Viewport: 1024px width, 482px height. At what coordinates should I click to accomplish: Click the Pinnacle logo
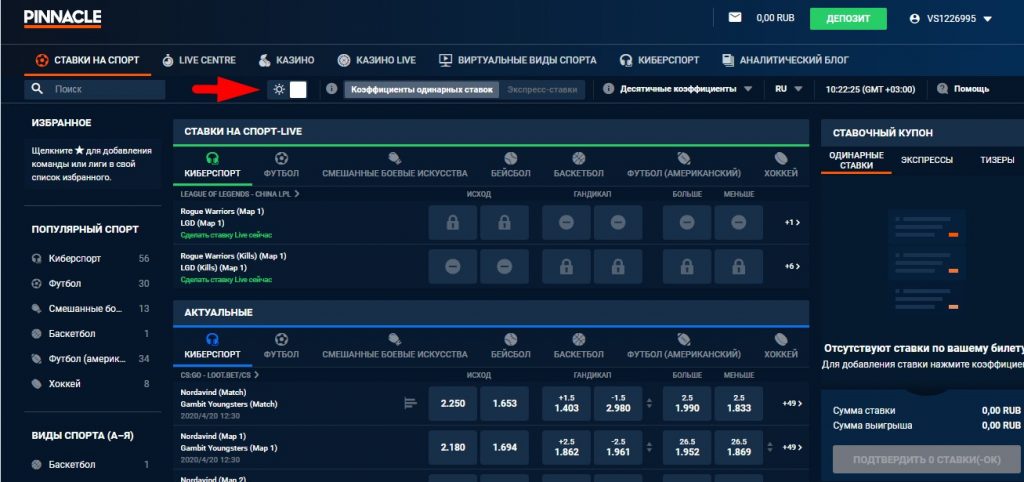(62, 18)
